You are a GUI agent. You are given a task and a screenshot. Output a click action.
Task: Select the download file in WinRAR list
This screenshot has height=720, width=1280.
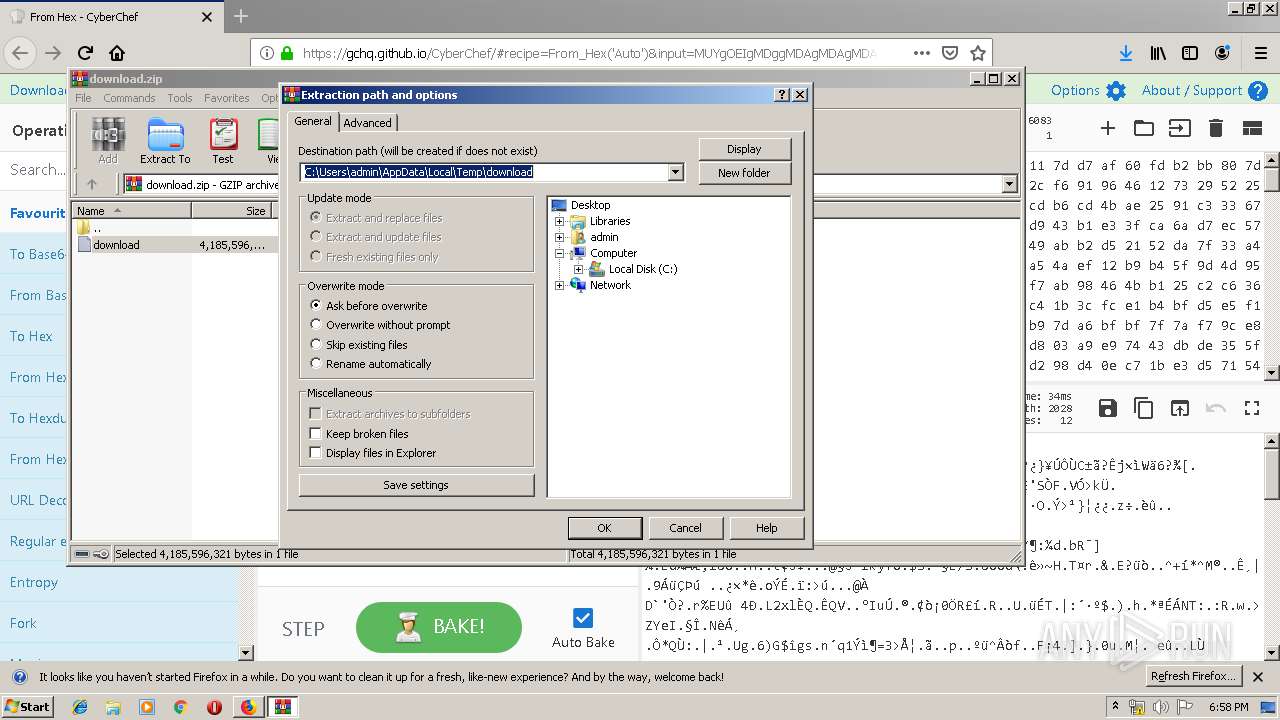click(116, 245)
